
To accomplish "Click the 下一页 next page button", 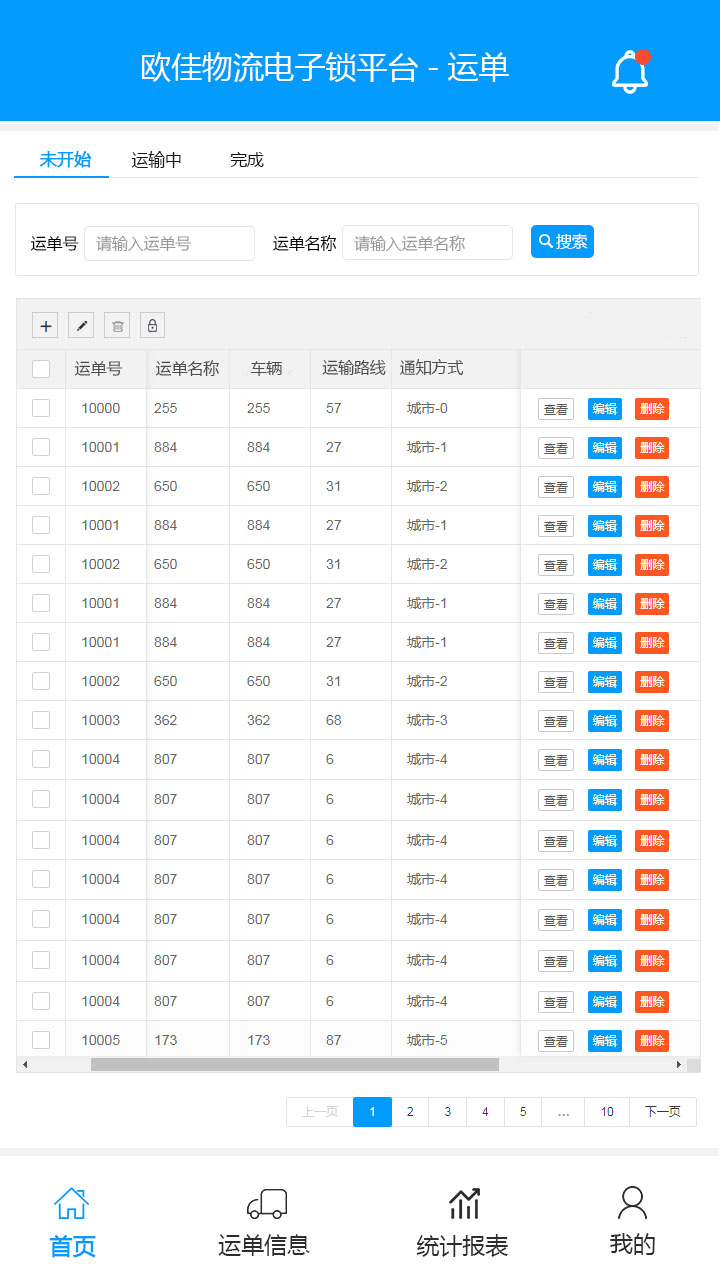I will pyautogui.click(x=663, y=1112).
